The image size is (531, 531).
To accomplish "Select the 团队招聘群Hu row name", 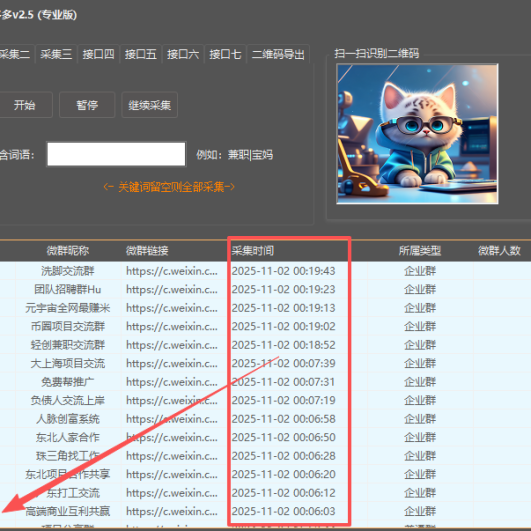I will 68,290.
